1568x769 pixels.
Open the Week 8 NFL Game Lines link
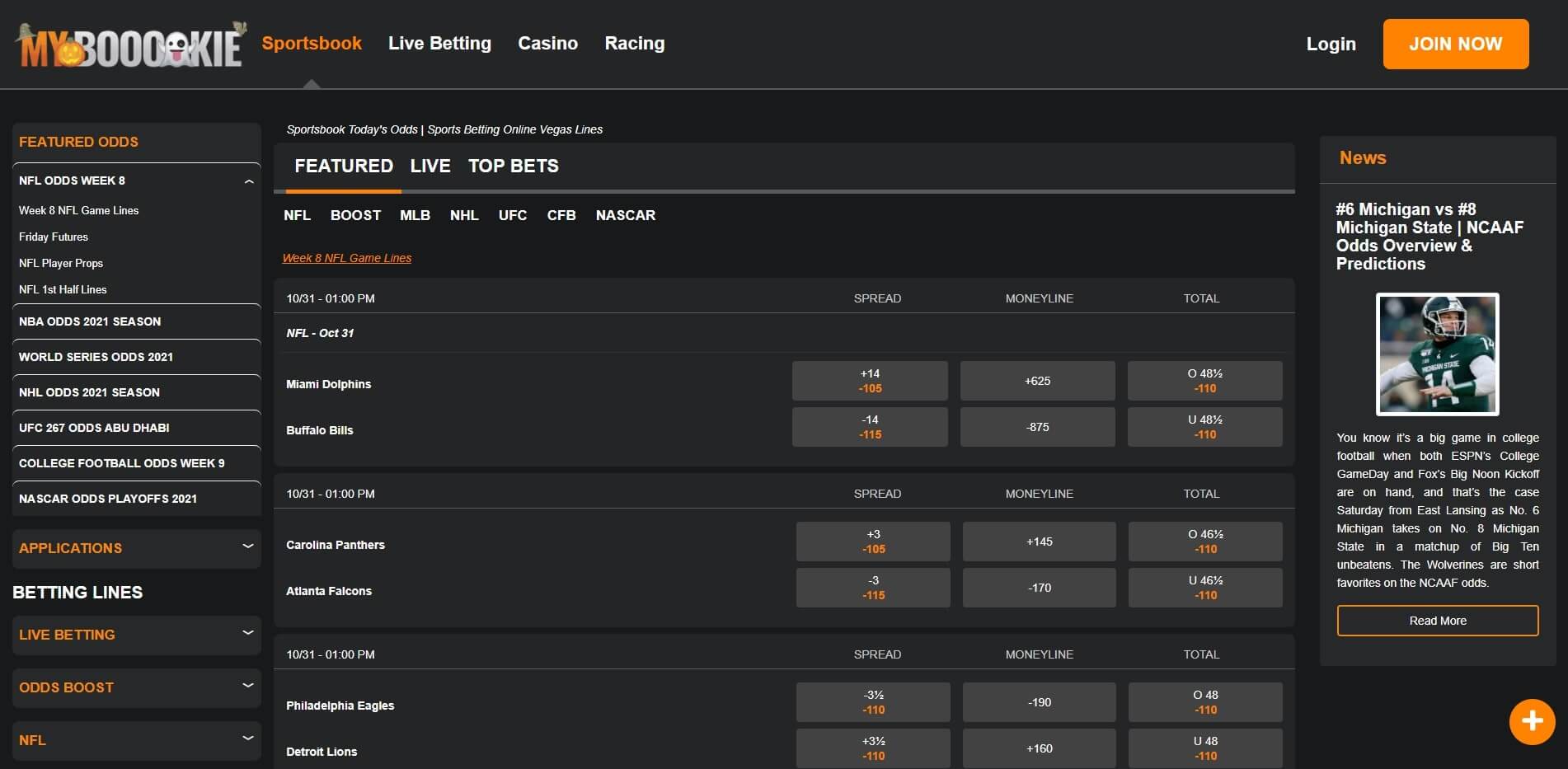pos(347,257)
